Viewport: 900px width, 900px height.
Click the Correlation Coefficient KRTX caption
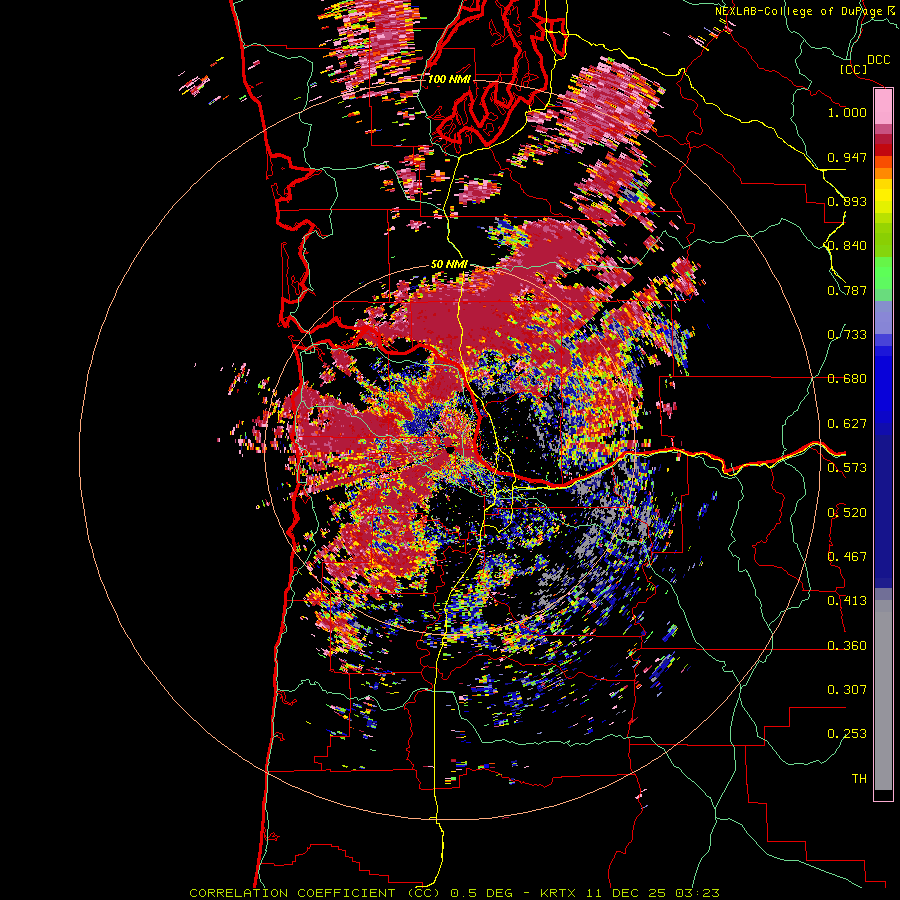(454, 893)
